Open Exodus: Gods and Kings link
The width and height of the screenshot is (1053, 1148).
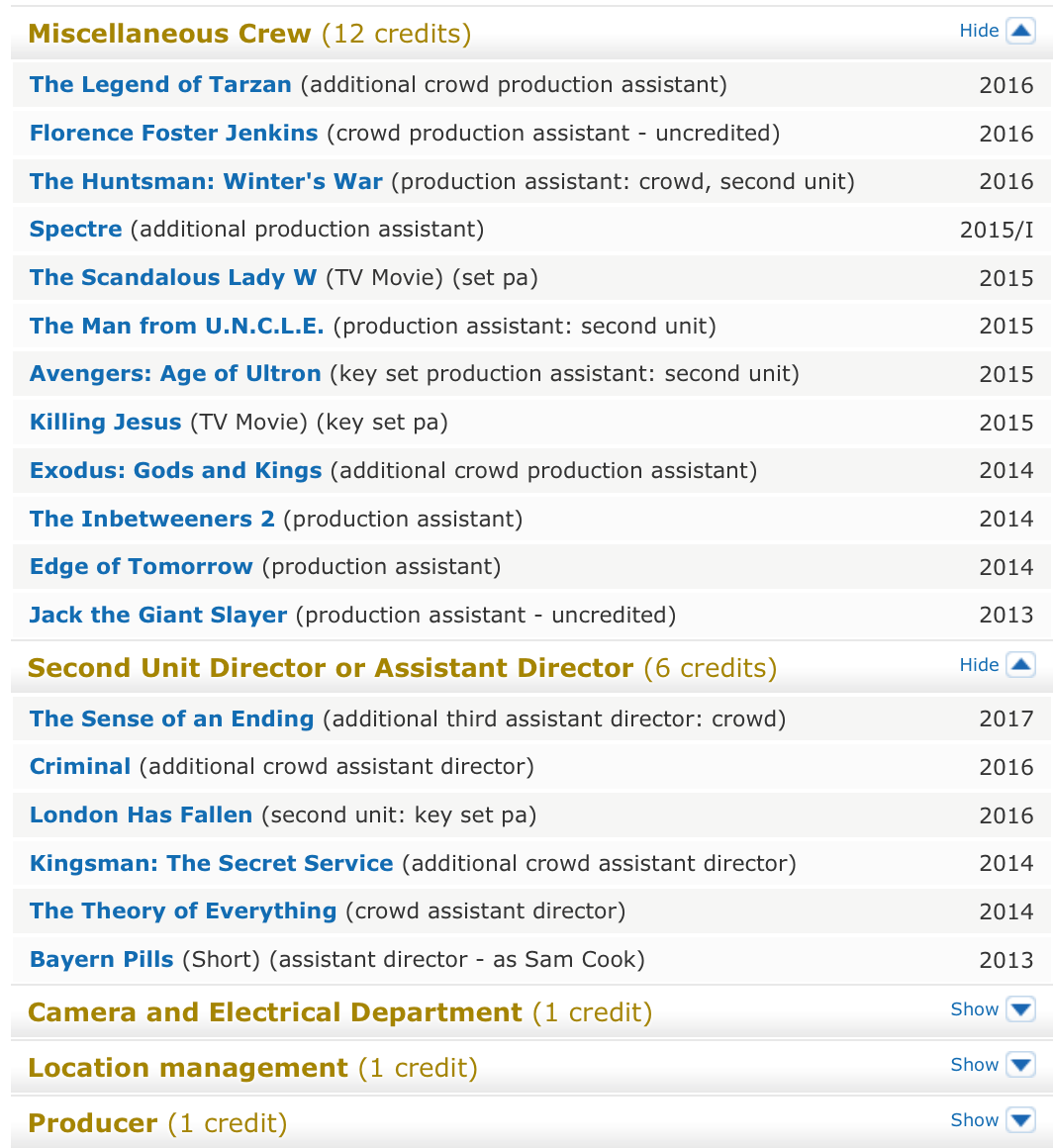click(176, 470)
